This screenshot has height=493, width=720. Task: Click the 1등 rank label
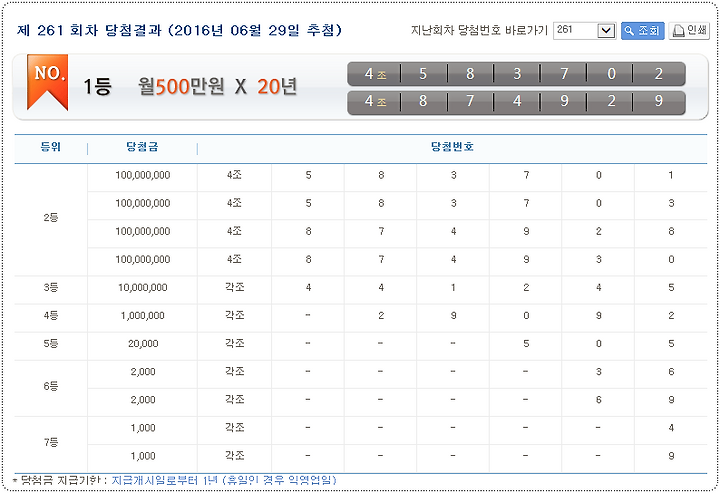(x=97, y=86)
